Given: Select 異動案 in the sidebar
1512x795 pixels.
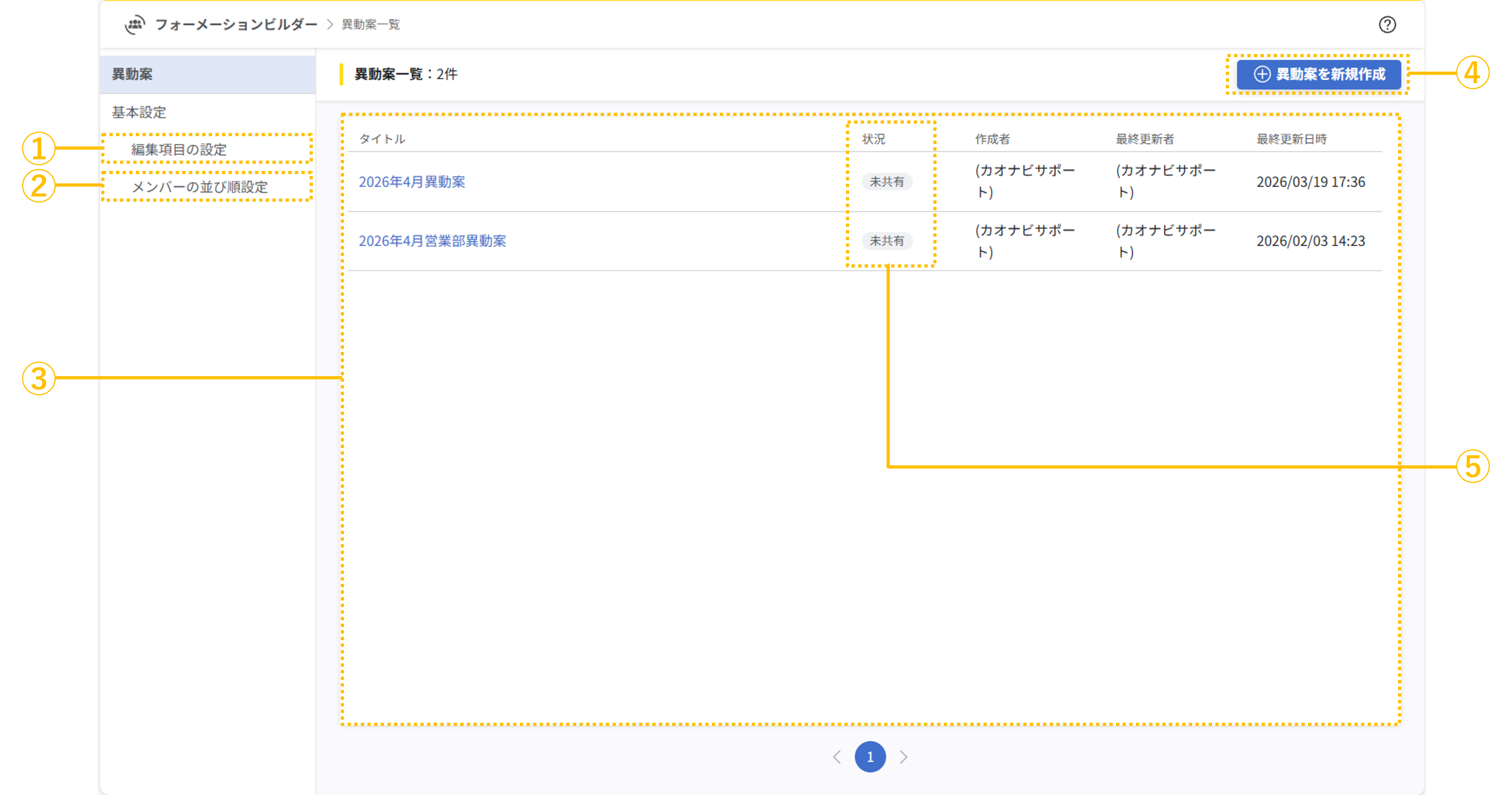Looking at the screenshot, I should click(x=133, y=75).
